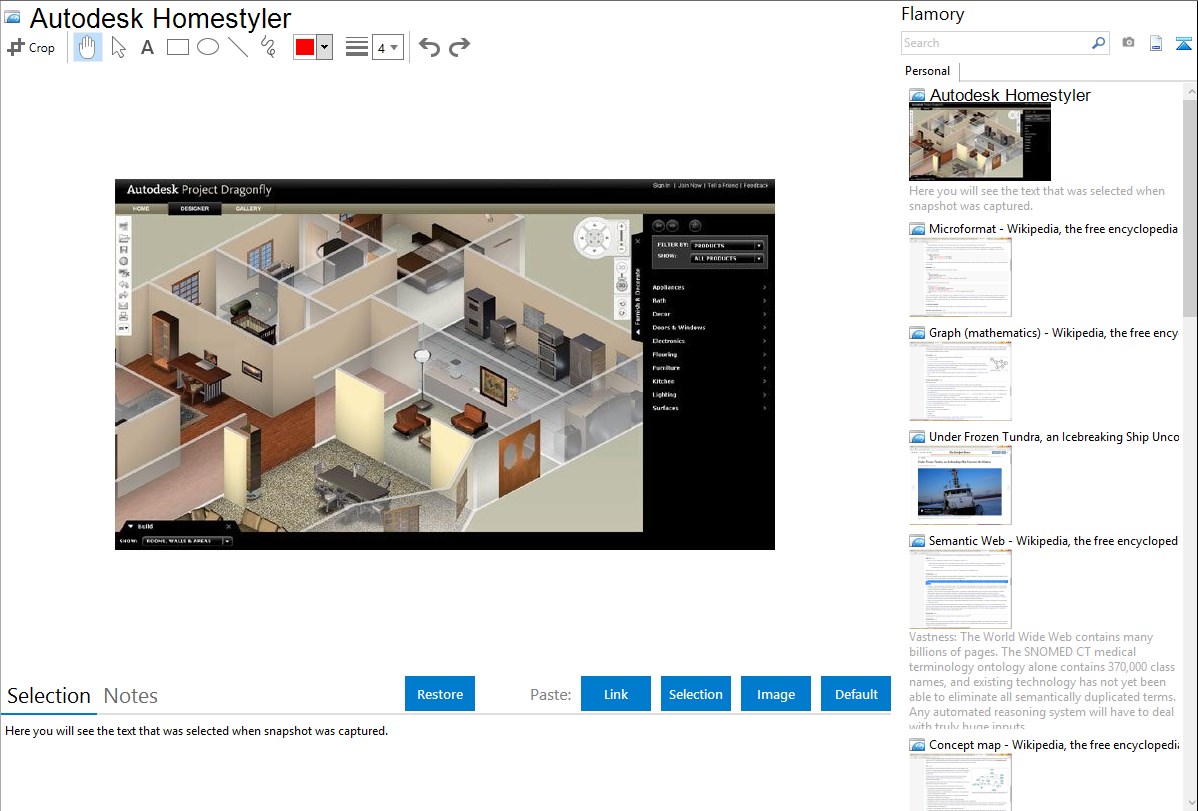
Task: Click the icebreaking ship thumbnail
Action: (960, 485)
